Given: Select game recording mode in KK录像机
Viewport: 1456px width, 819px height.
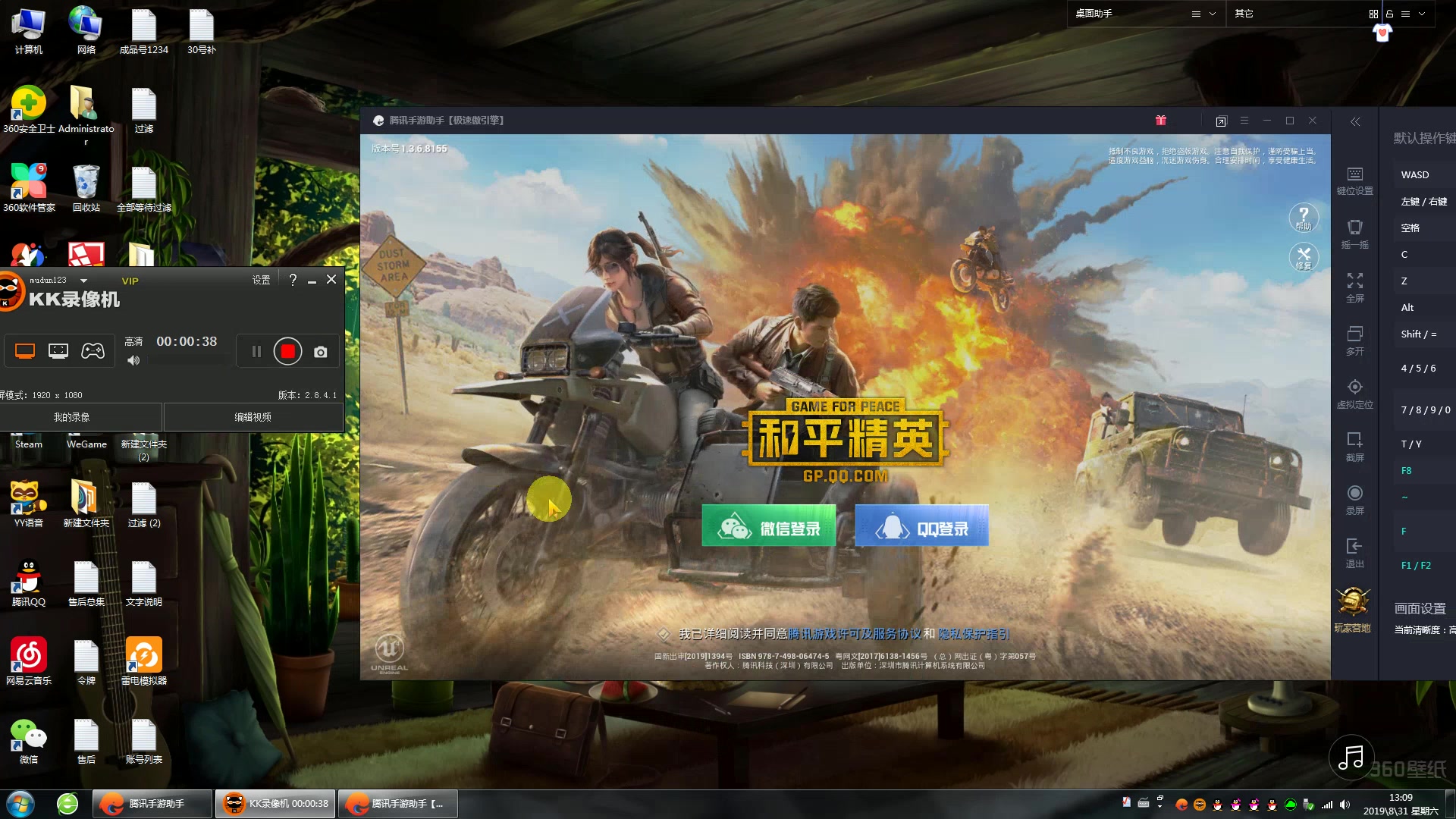Looking at the screenshot, I should pos(93,351).
